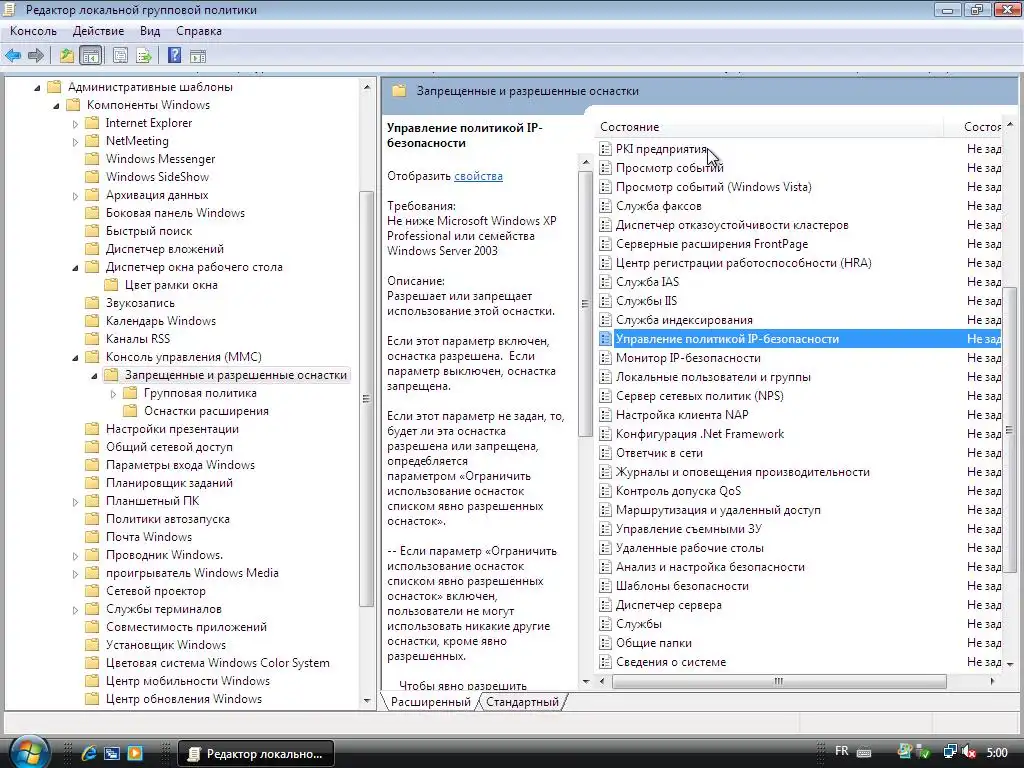1024x768 pixels.
Task: Switch to the Стандартный tab
Action: [x=522, y=702]
